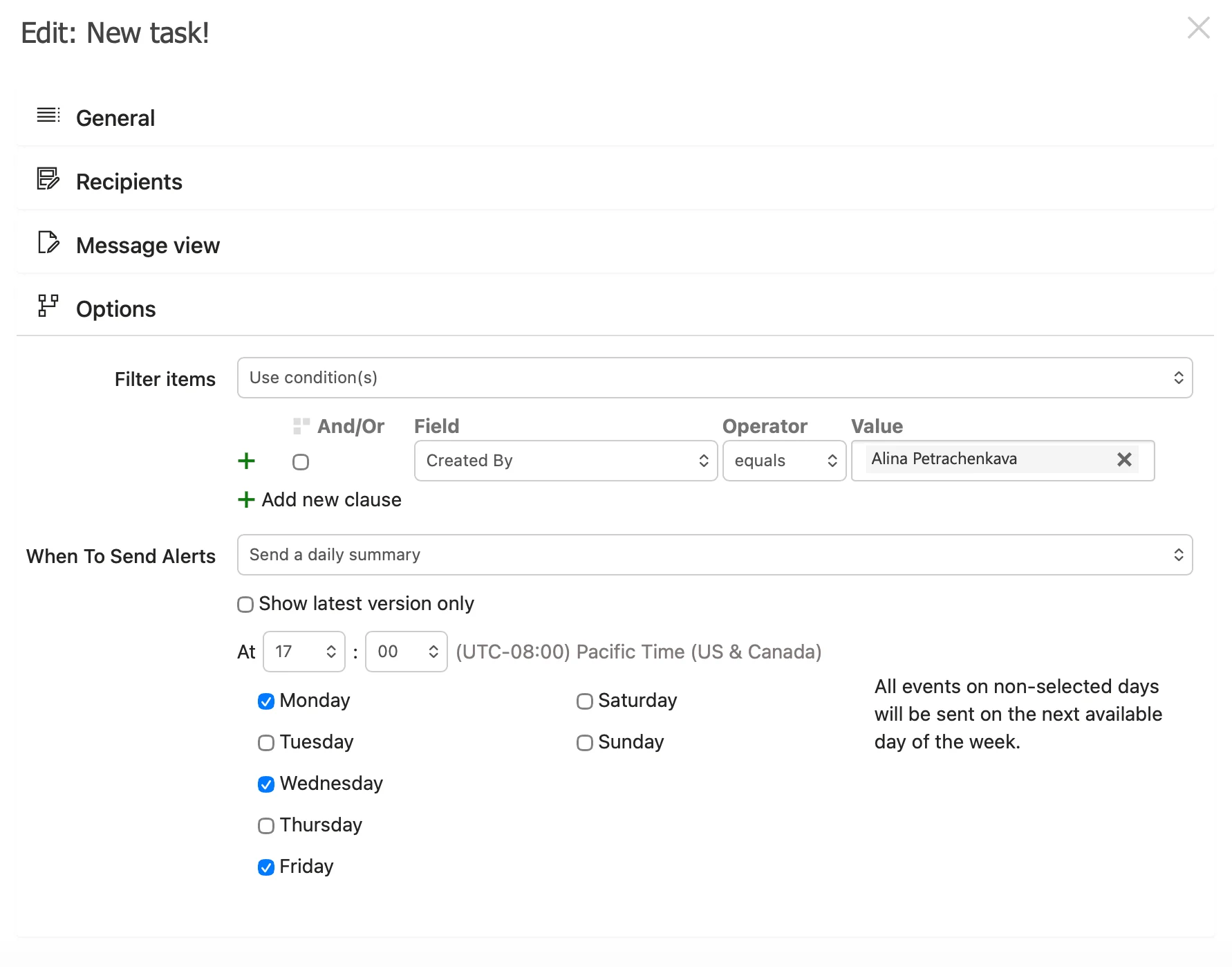
Task: Click the Field column header
Action: click(x=436, y=426)
